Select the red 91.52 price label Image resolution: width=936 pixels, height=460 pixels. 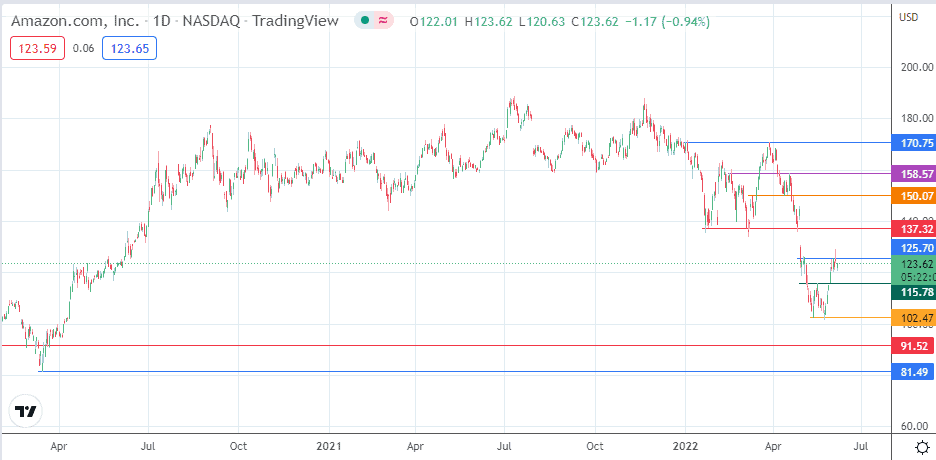(x=913, y=346)
